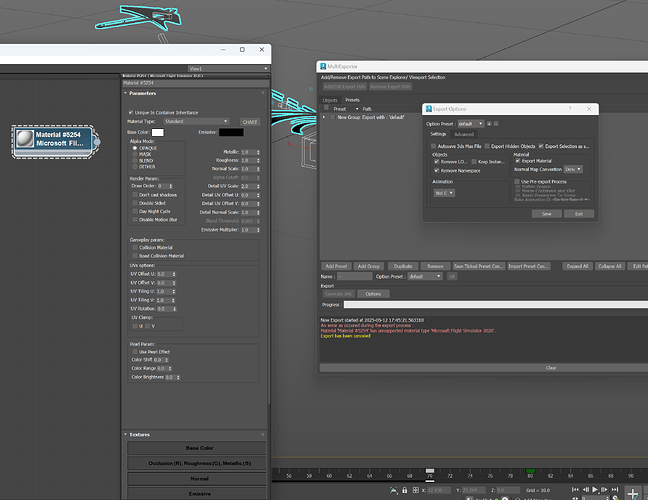Image resolution: width=648 pixels, height=500 pixels.
Task: Click the MultiExporter title bar icon
Action: click(x=323, y=66)
